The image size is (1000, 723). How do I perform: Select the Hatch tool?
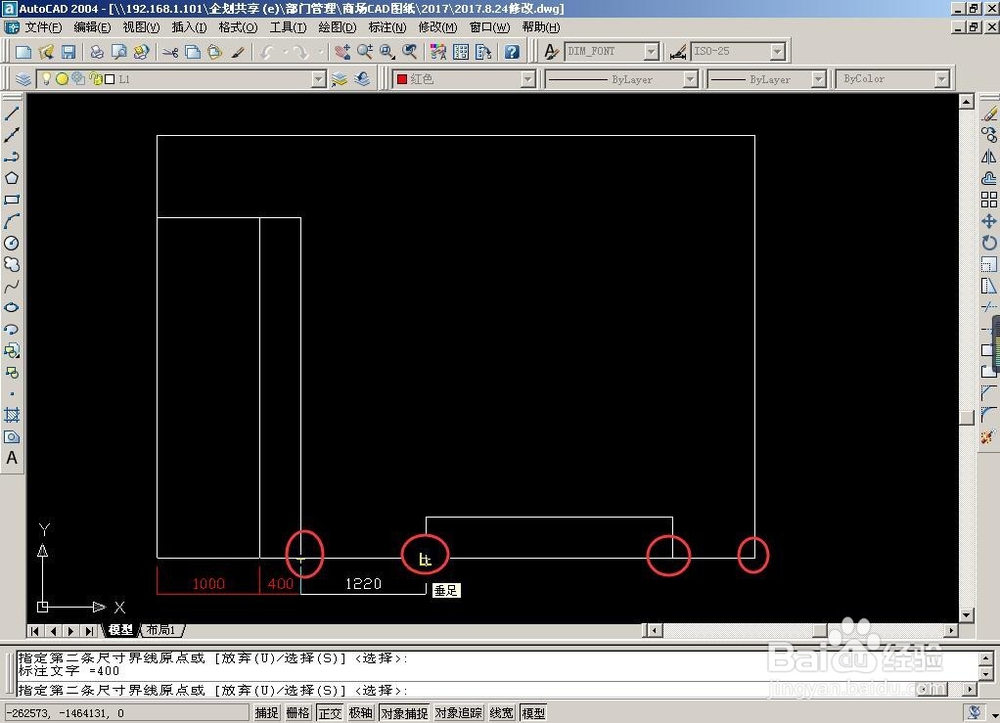(x=11, y=415)
